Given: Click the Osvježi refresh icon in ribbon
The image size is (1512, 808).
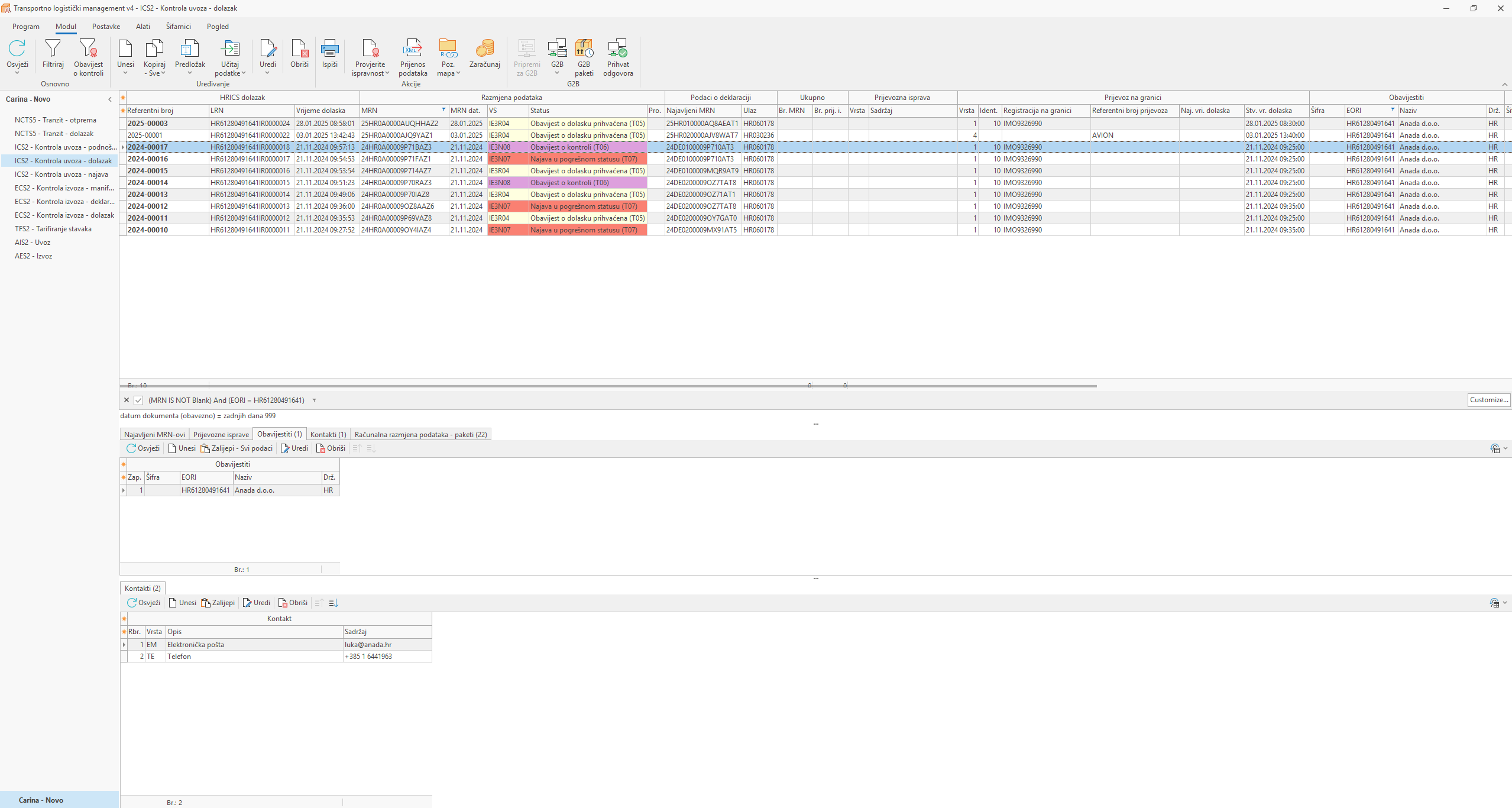Looking at the screenshot, I should point(17,49).
